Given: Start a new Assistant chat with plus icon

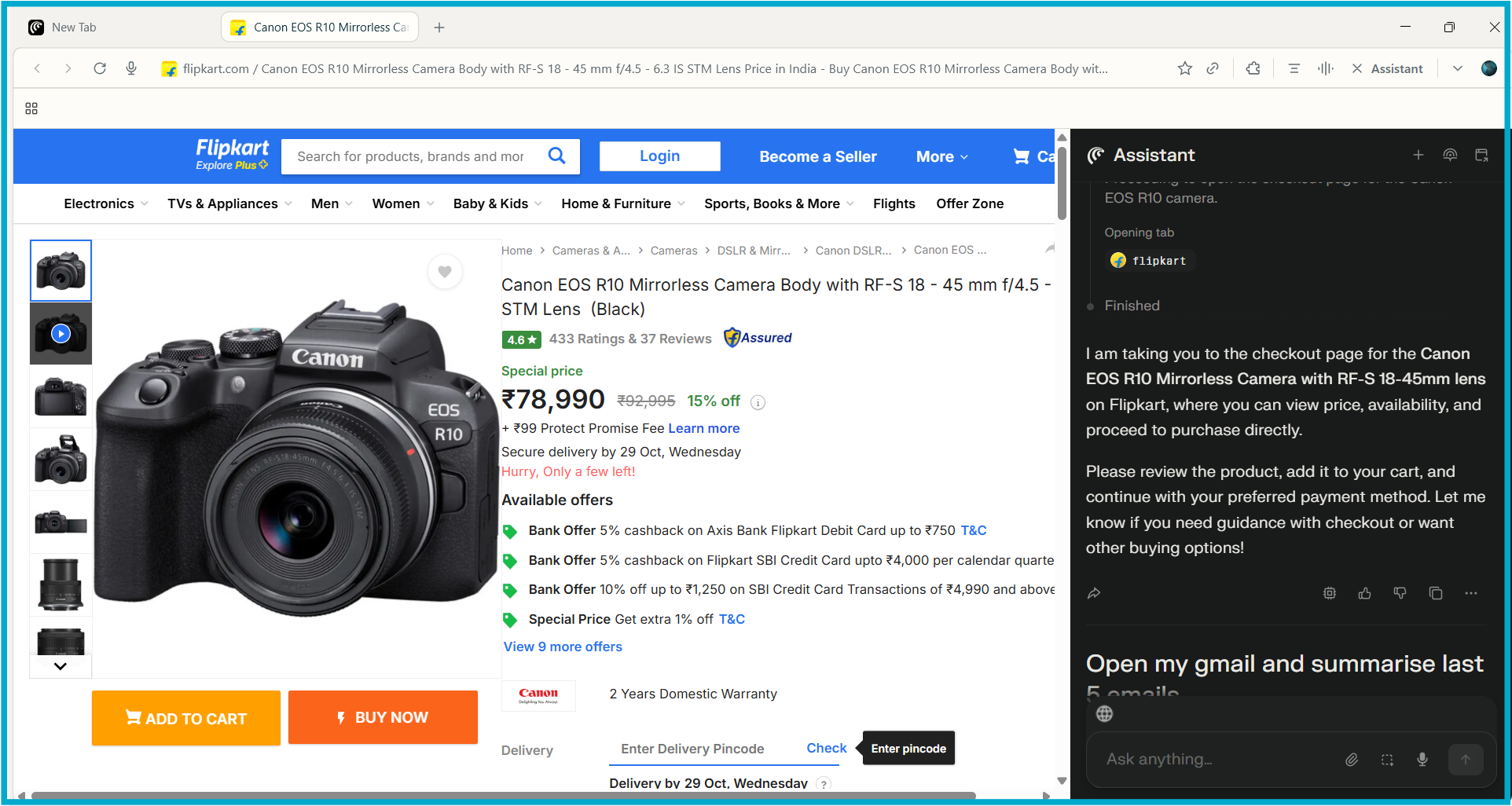Looking at the screenshot, I should click(x=1418, y=156).
